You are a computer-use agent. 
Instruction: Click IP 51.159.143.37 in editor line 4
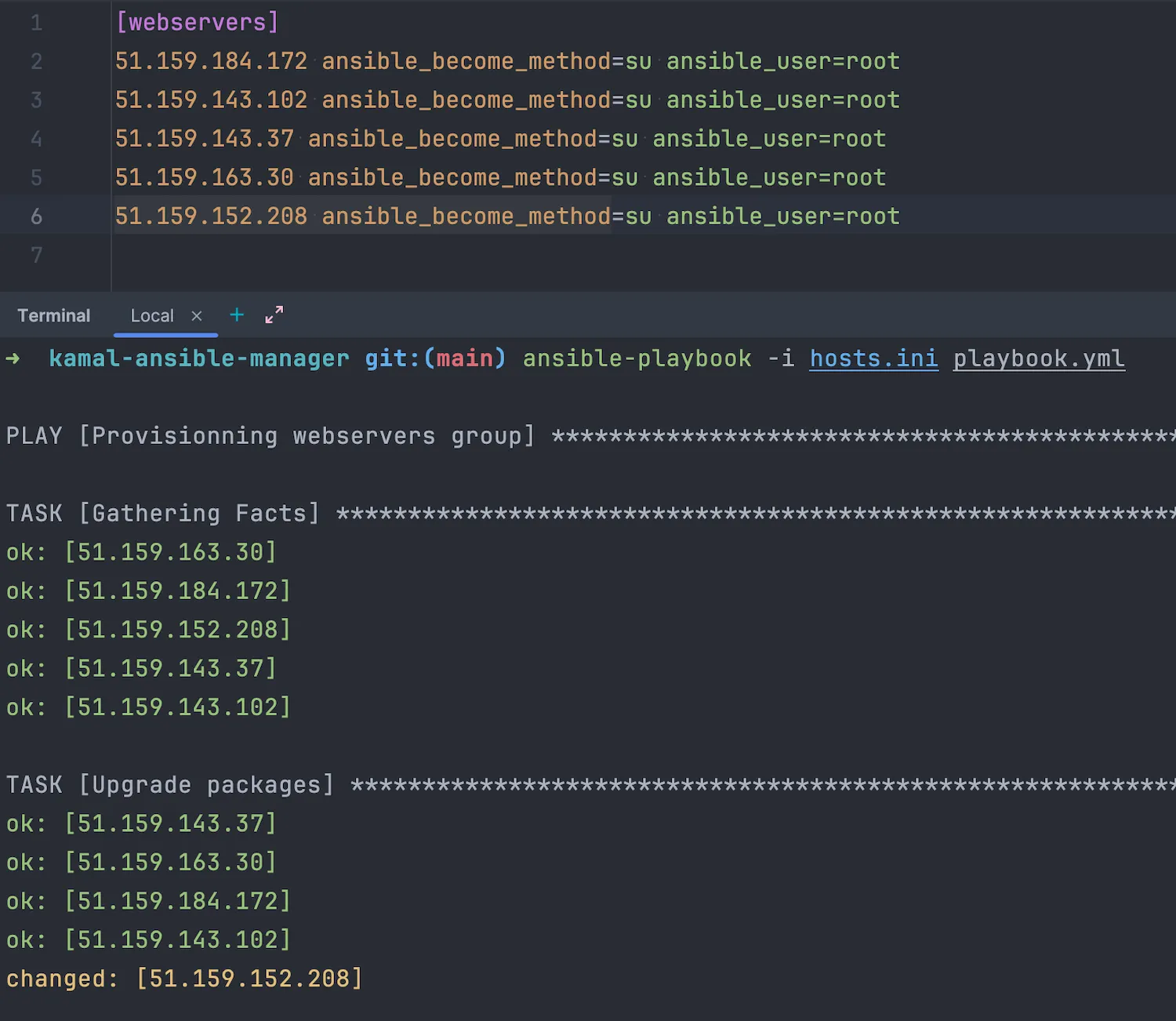coord(205,139)
